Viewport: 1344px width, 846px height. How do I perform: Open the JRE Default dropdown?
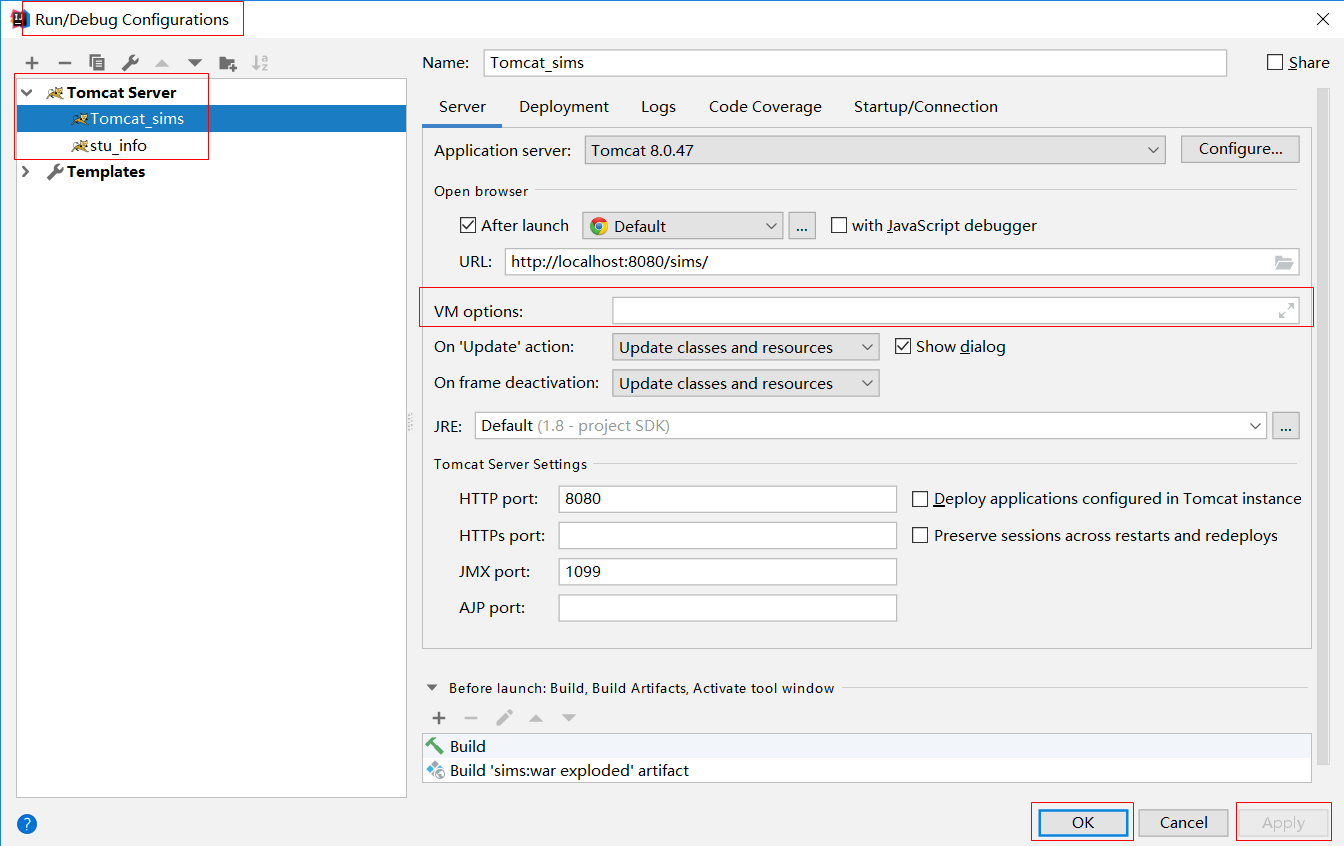point(871,426)
